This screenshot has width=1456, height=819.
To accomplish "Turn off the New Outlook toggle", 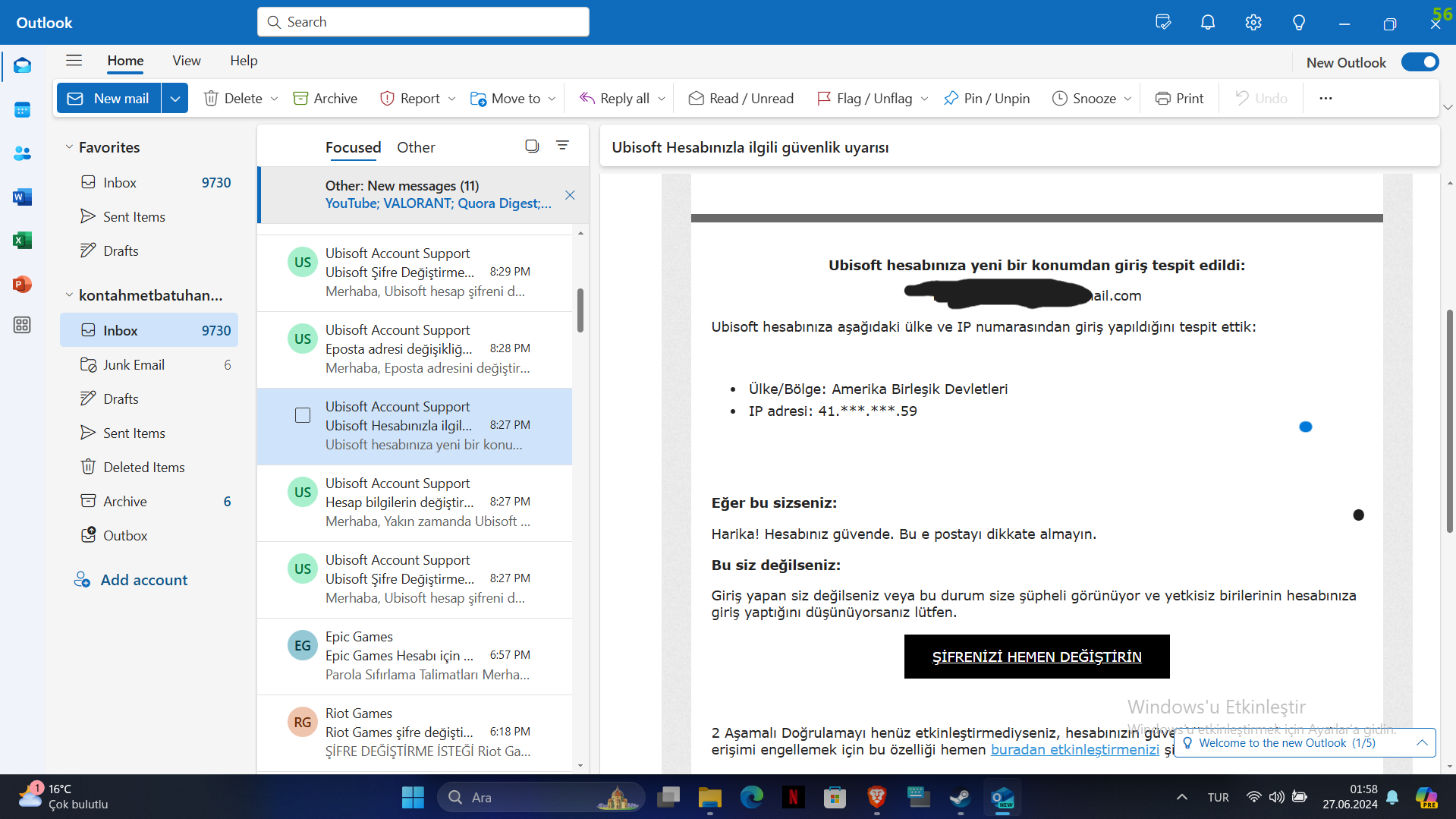I will pyautogui.click(x=1420, y=62).
